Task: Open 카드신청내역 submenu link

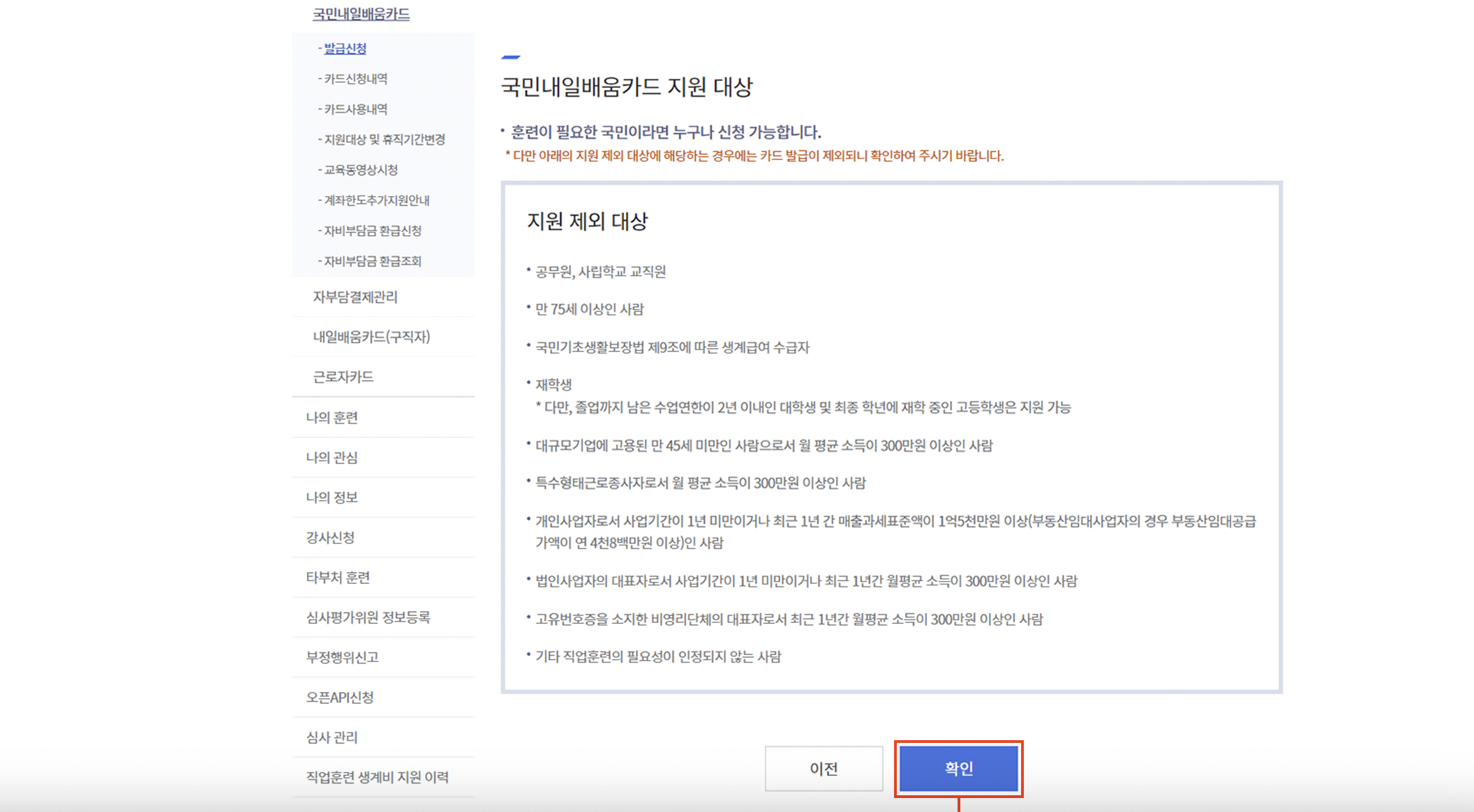Action: pos(355,79)
